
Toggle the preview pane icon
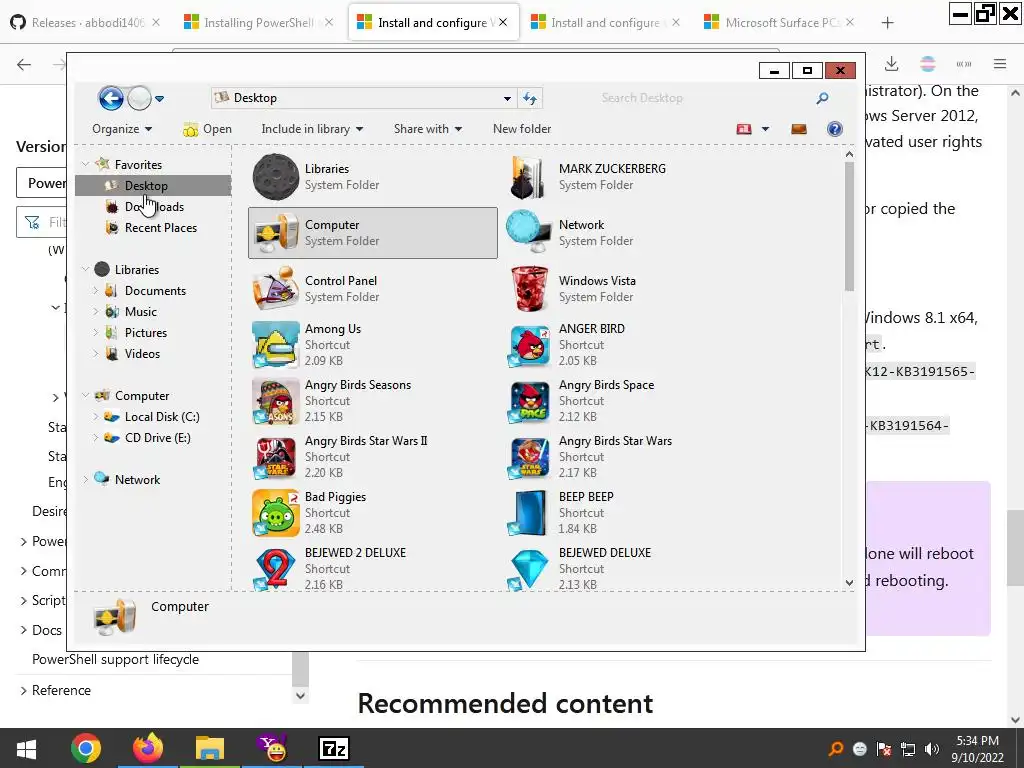[x=799, y=129]
